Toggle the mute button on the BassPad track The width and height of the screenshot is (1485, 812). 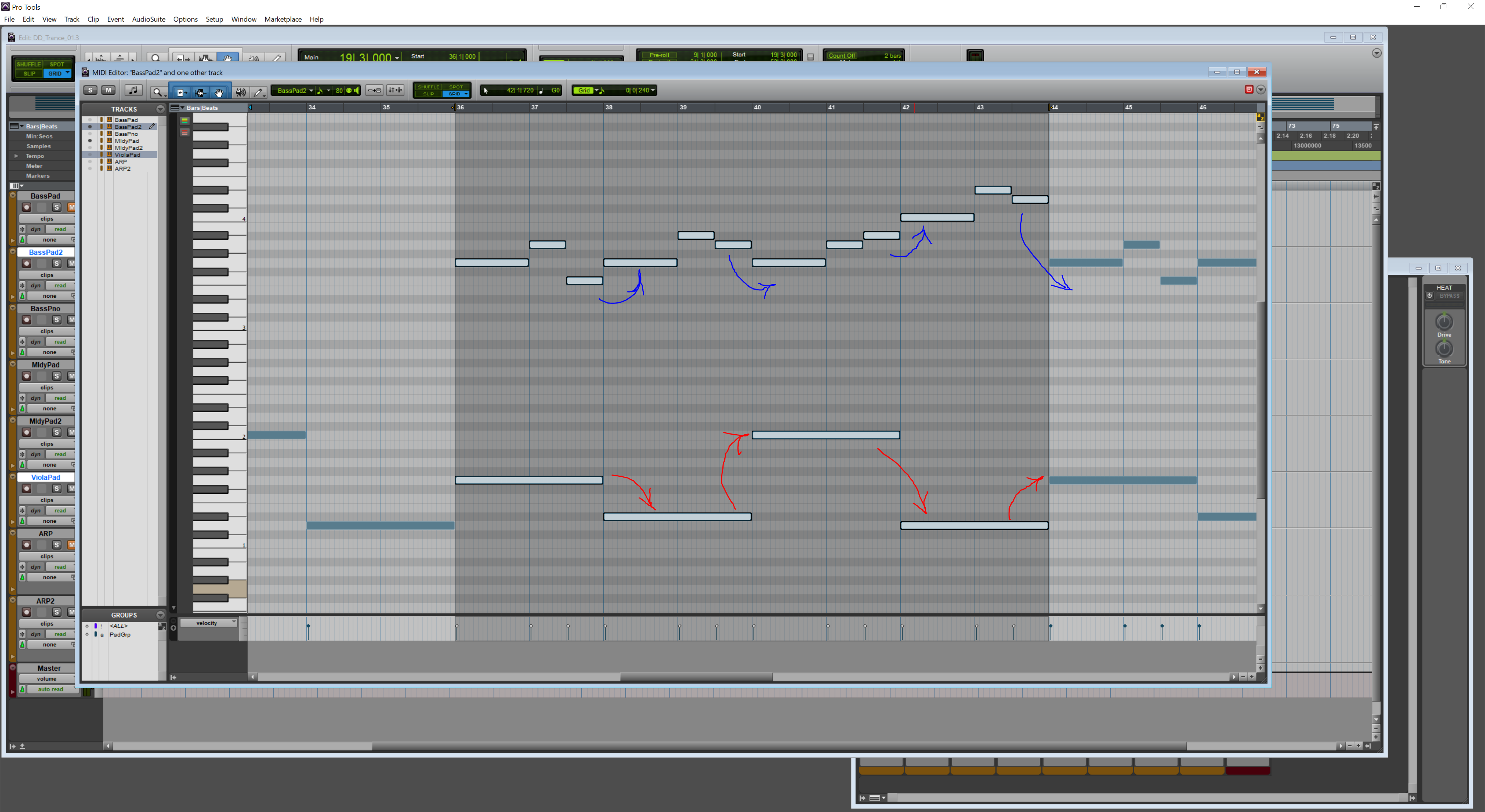click(71, 208)
